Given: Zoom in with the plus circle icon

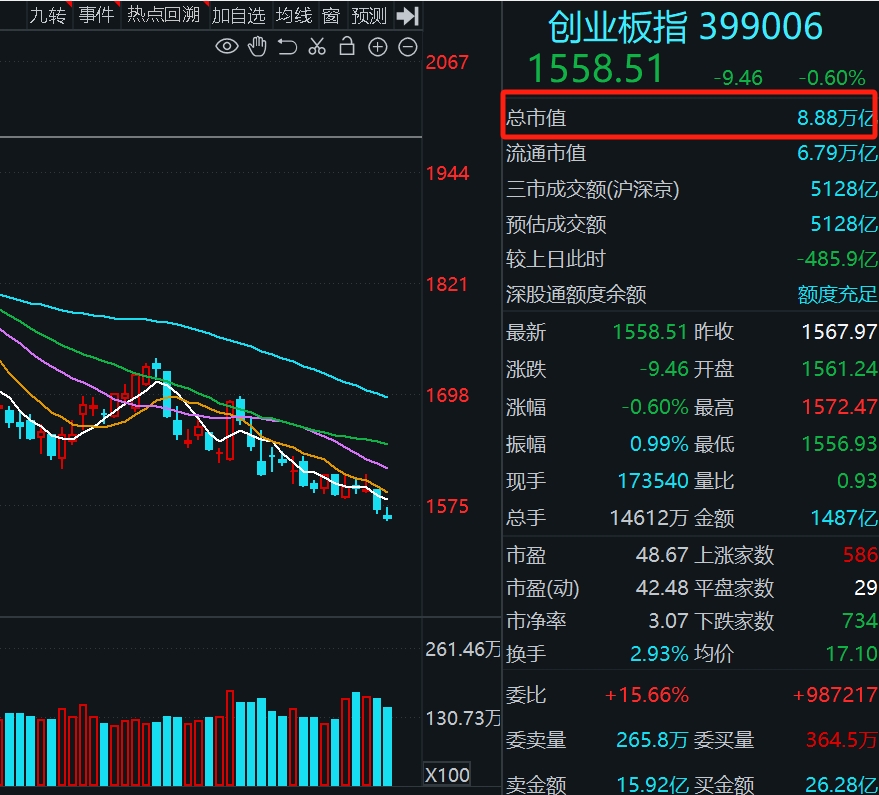Looking at the screenshot, I should [x=377, y=46].
